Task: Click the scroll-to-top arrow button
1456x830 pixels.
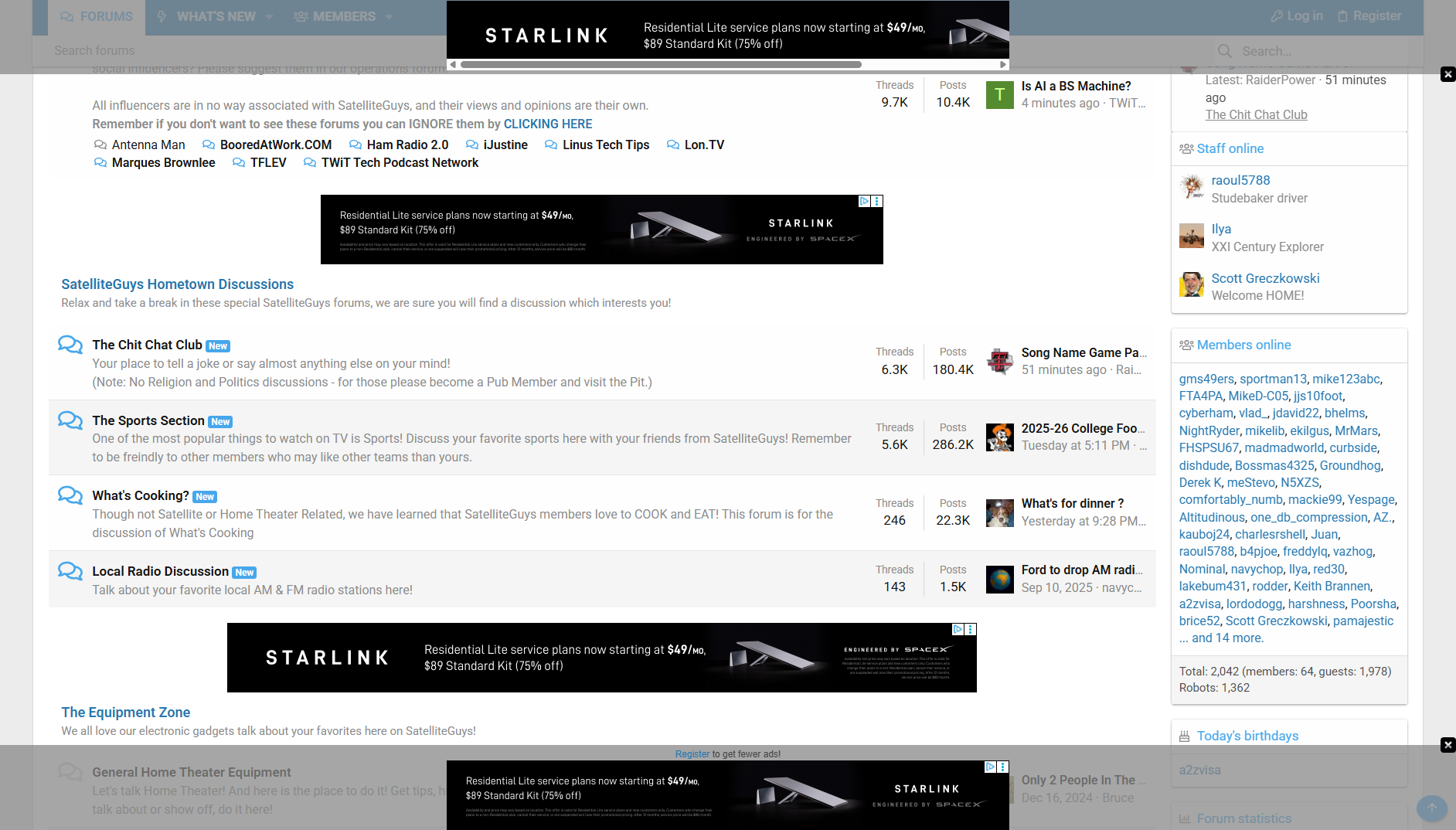Action: click(1431, 808)
